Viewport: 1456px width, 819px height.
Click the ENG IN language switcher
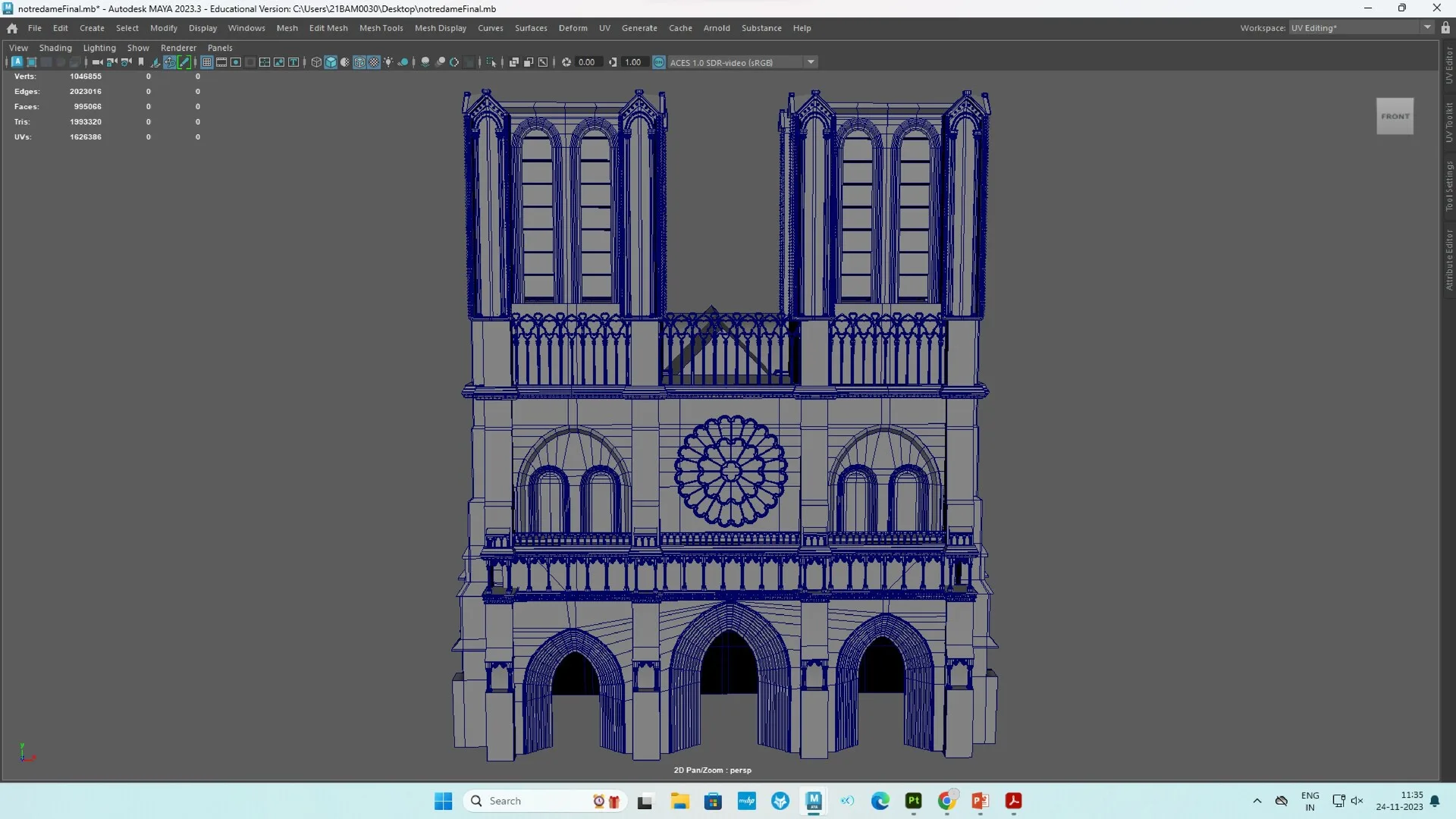[x=1310, y=801]
